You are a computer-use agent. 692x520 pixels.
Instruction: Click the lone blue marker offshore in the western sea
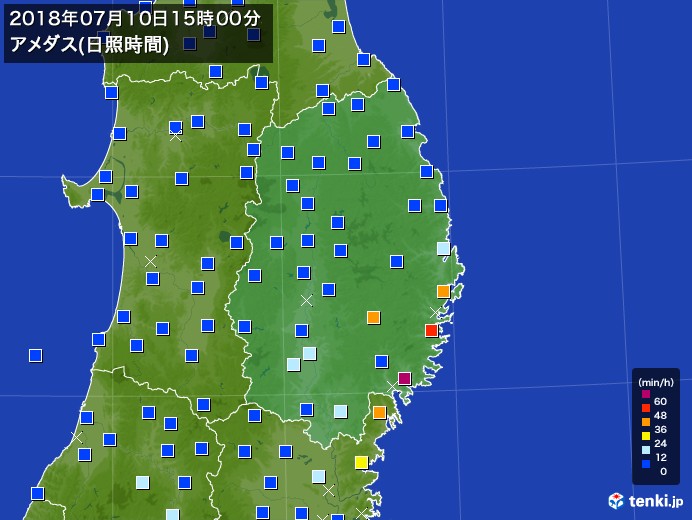(x=35, y=355)
